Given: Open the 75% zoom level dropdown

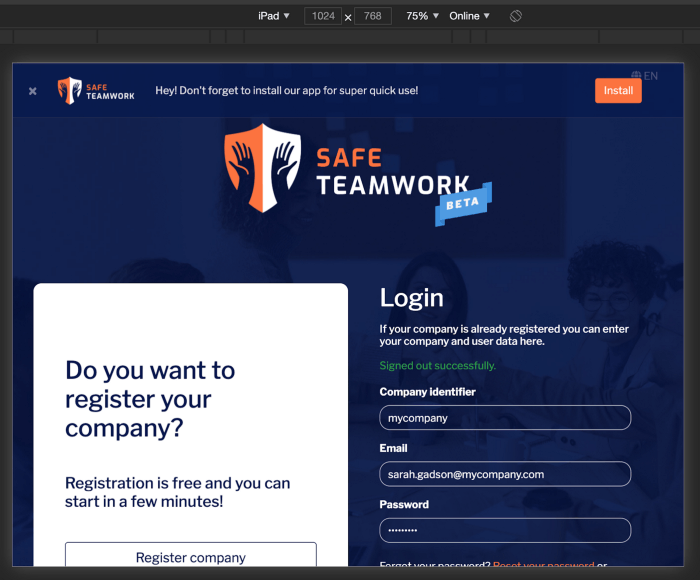Looking at the screenshot, I should click(422, 16).
